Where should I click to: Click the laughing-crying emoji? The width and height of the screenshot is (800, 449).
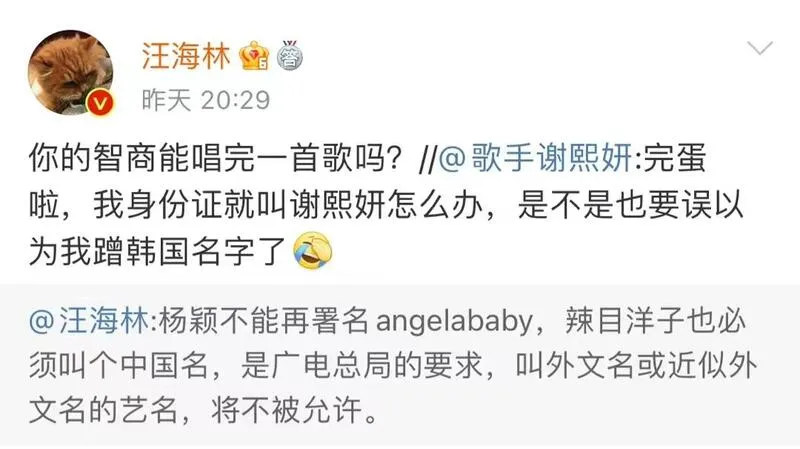[313, 251]
